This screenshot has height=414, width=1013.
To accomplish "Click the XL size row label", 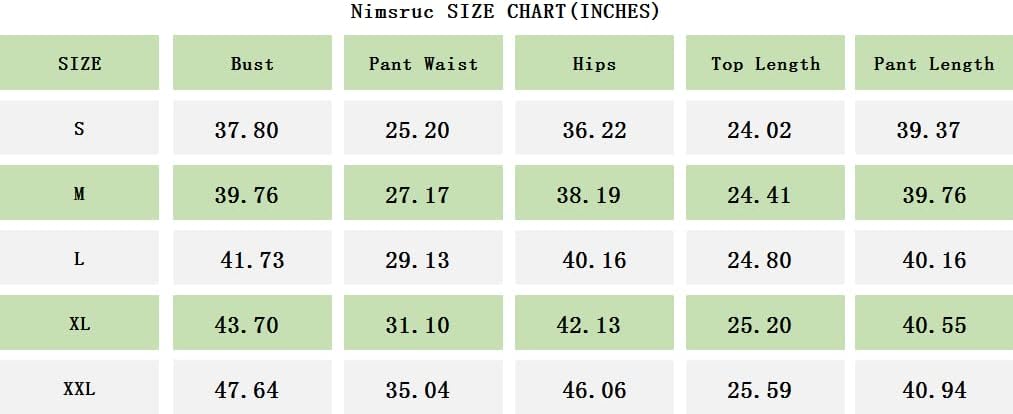I will coord(79,325).
